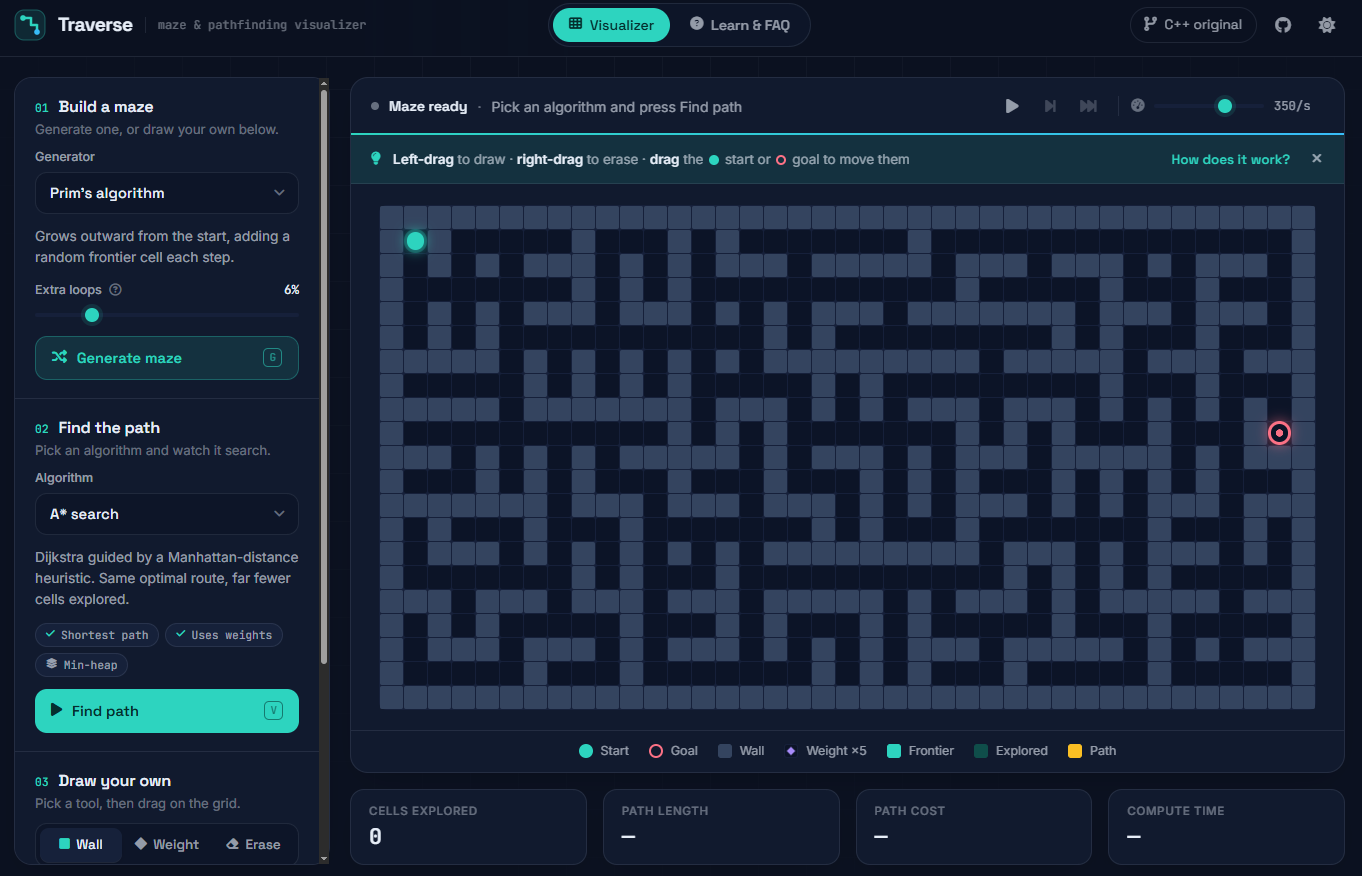The image size is (1362, 876).
Task: Dismiss the drawing hint banner
Action: pos(1317,158)
